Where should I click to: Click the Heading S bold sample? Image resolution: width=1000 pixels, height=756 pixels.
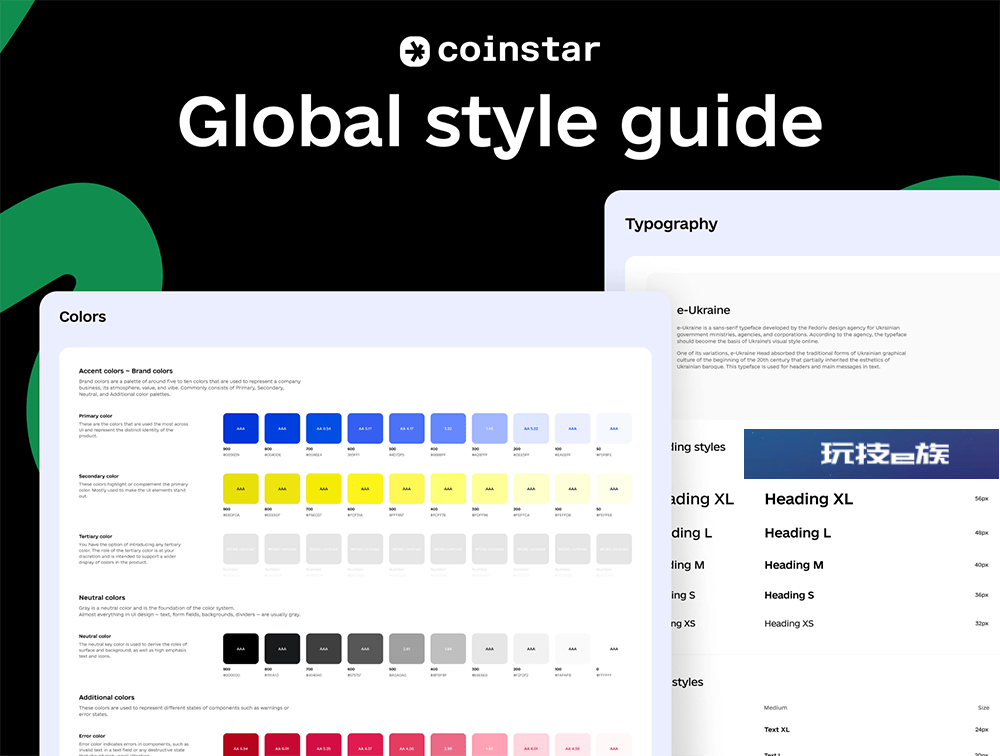790,595
